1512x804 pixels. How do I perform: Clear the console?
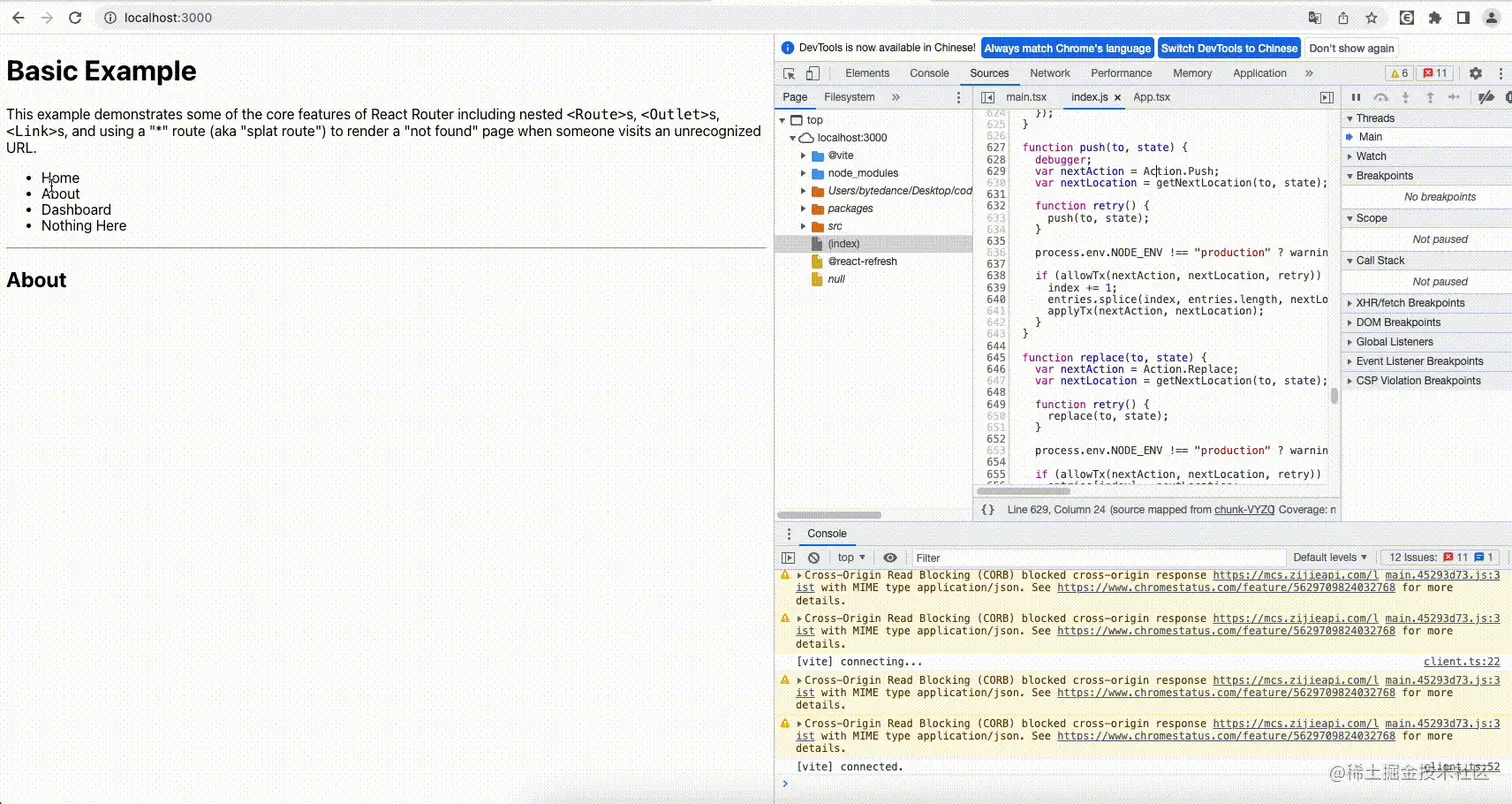[814, 557]
